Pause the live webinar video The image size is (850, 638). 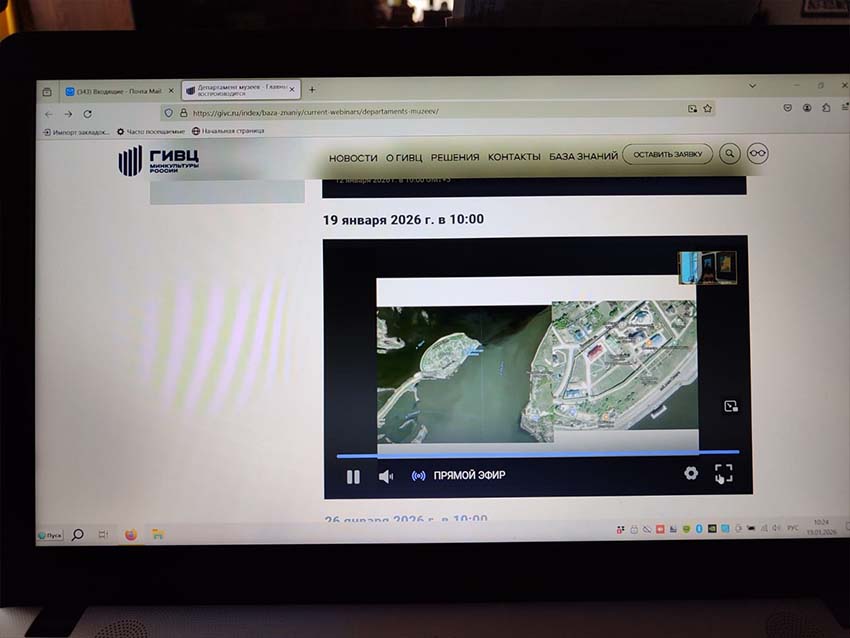pyautogui.click(x=353, y=476)
